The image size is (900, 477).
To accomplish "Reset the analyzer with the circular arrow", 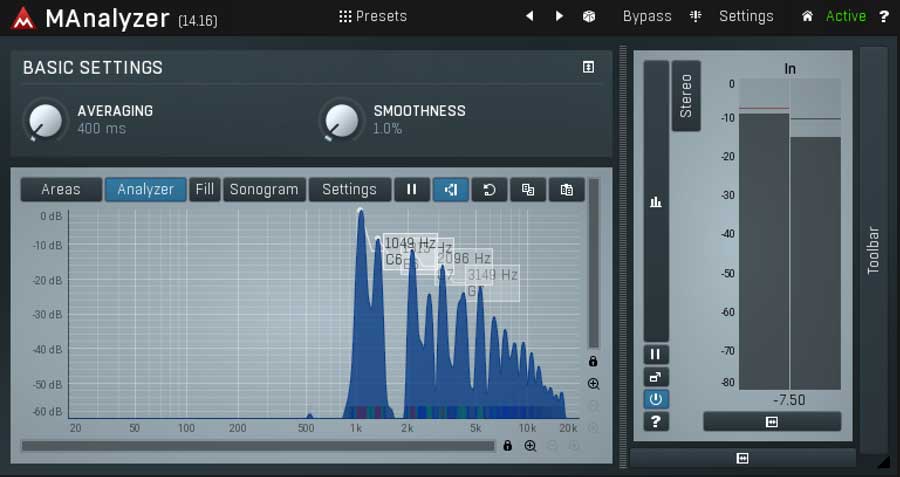I will 489,189.
